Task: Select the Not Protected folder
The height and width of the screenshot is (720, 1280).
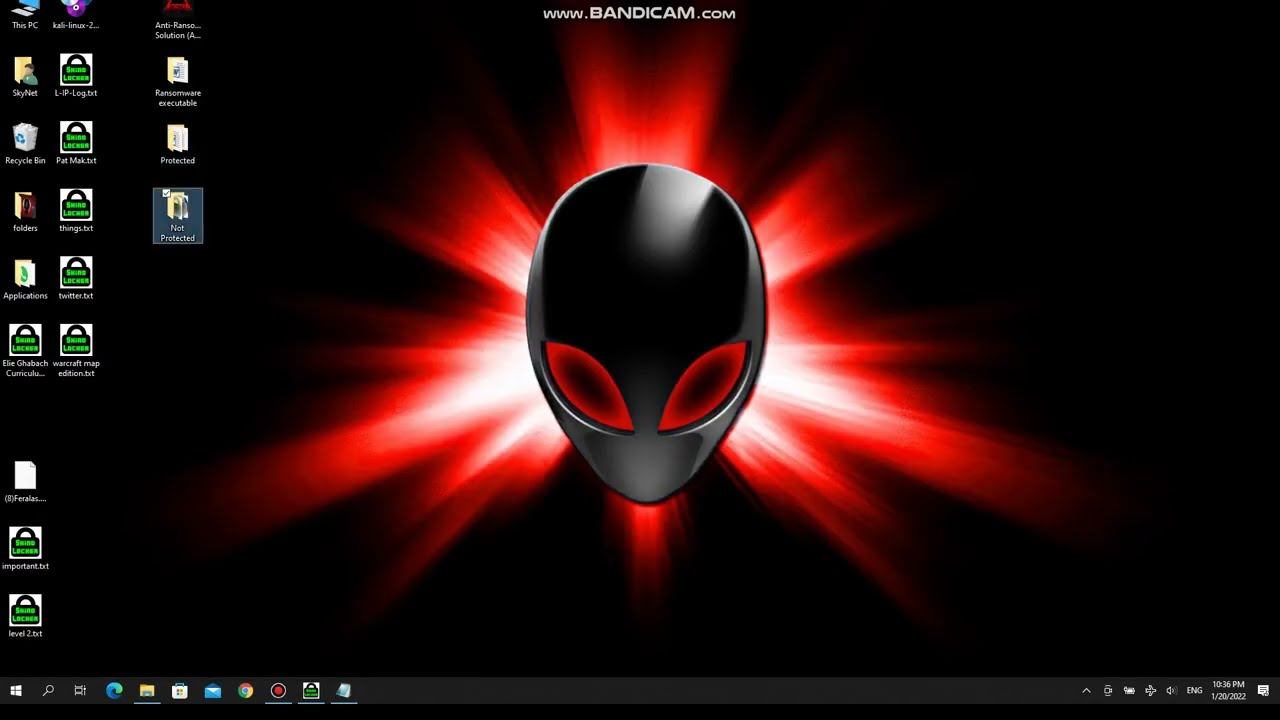Action: 177,216
